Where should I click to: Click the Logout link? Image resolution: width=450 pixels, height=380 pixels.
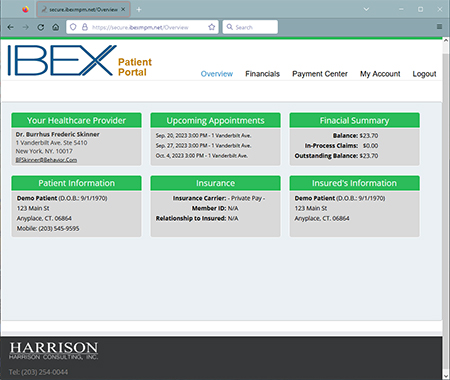[x=424, y=74]
